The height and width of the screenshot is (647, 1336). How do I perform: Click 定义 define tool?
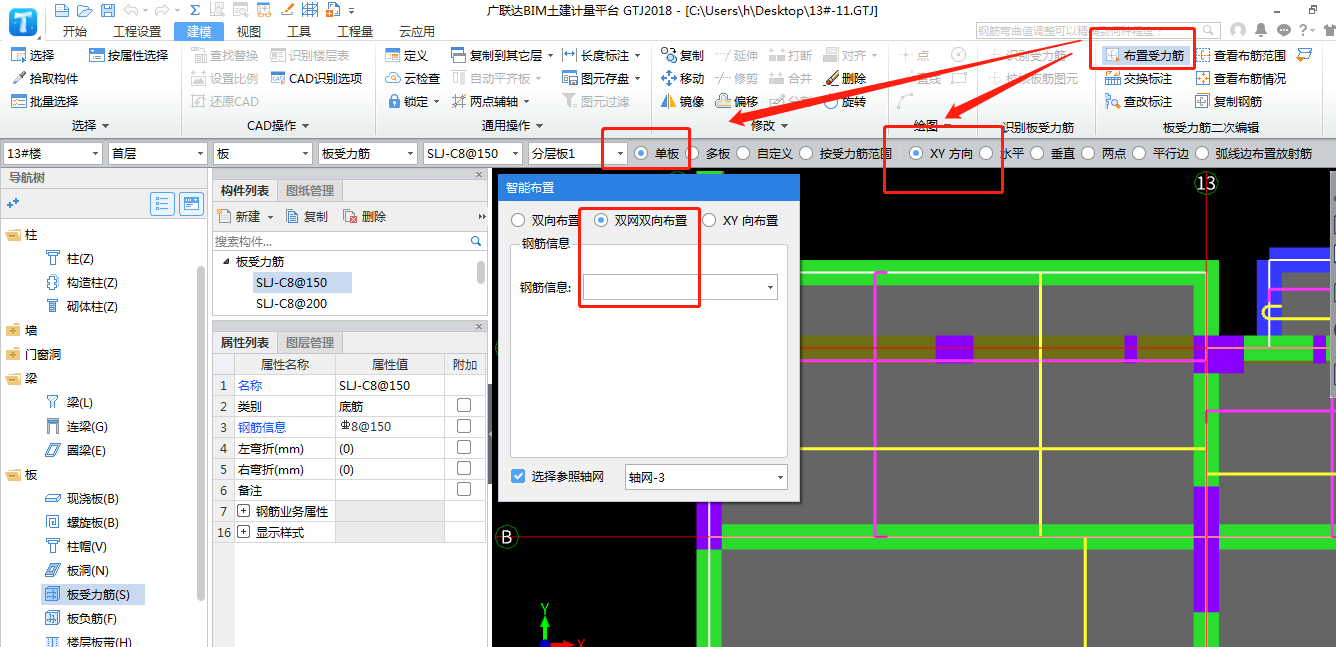406,55
